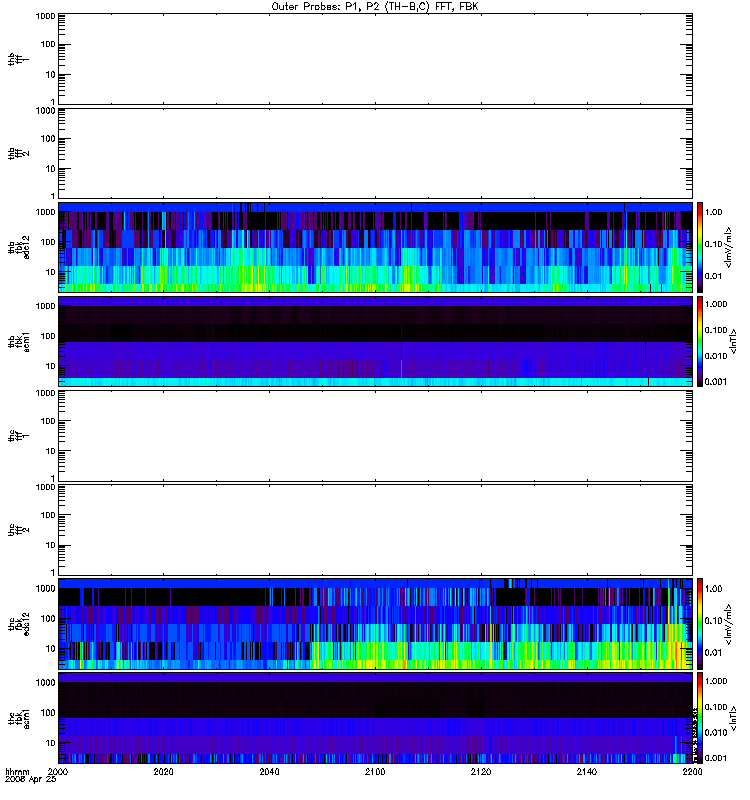Click the '2040' time axis label

pos(269,772)
